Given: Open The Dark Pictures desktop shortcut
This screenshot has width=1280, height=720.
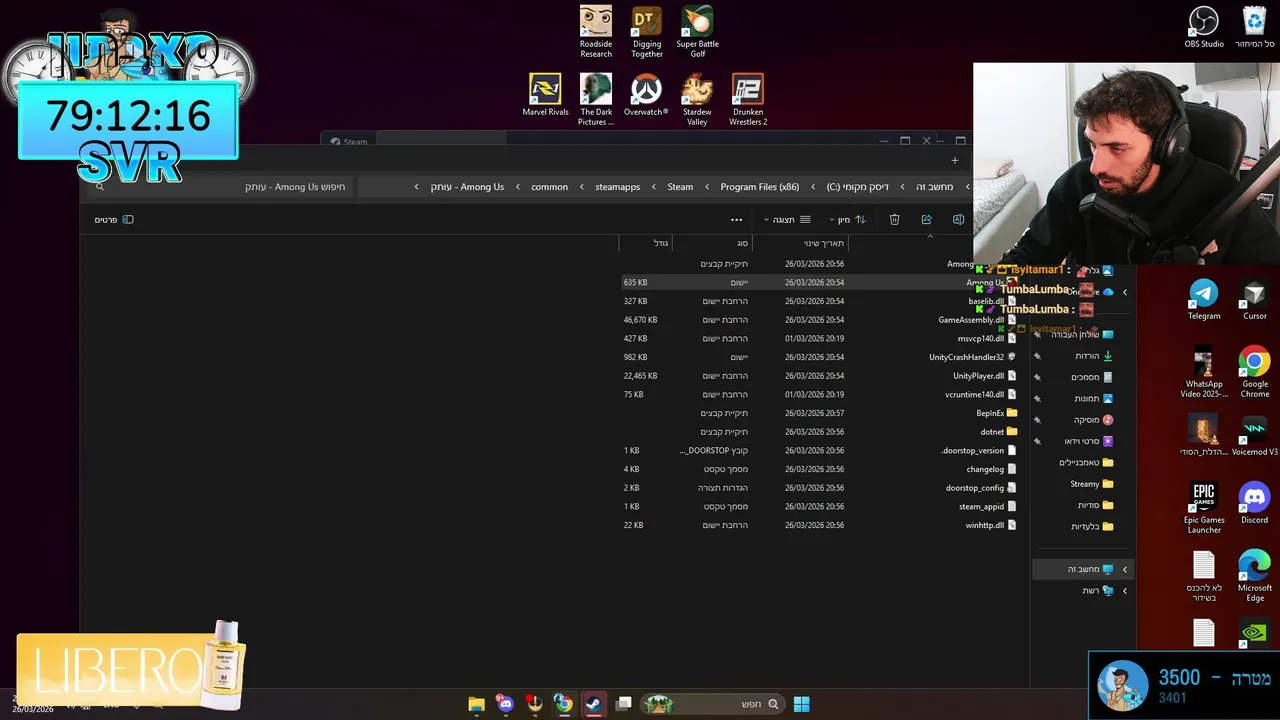Looking at the screenshot, I should [x=596, y=100].
